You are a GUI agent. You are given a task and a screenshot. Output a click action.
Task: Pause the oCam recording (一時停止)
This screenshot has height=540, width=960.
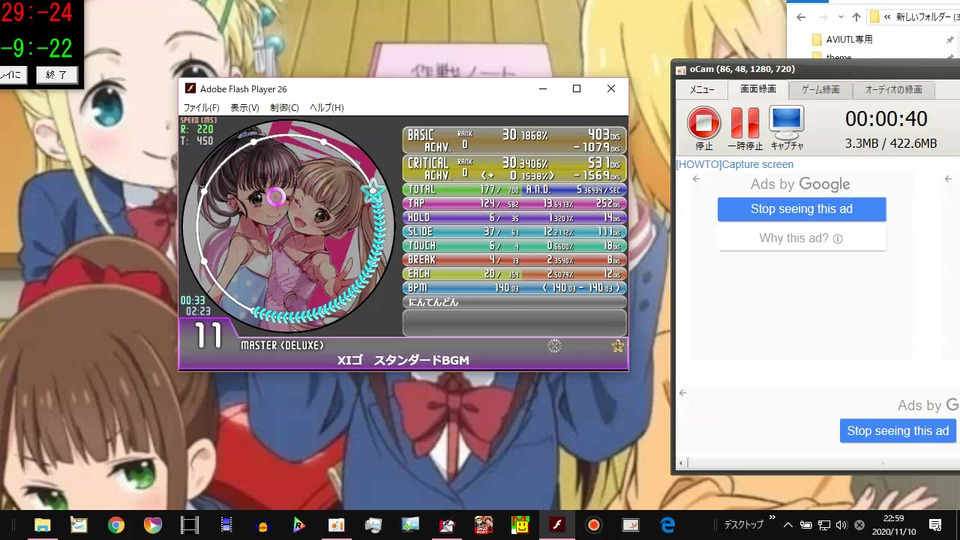click(745, 122)
